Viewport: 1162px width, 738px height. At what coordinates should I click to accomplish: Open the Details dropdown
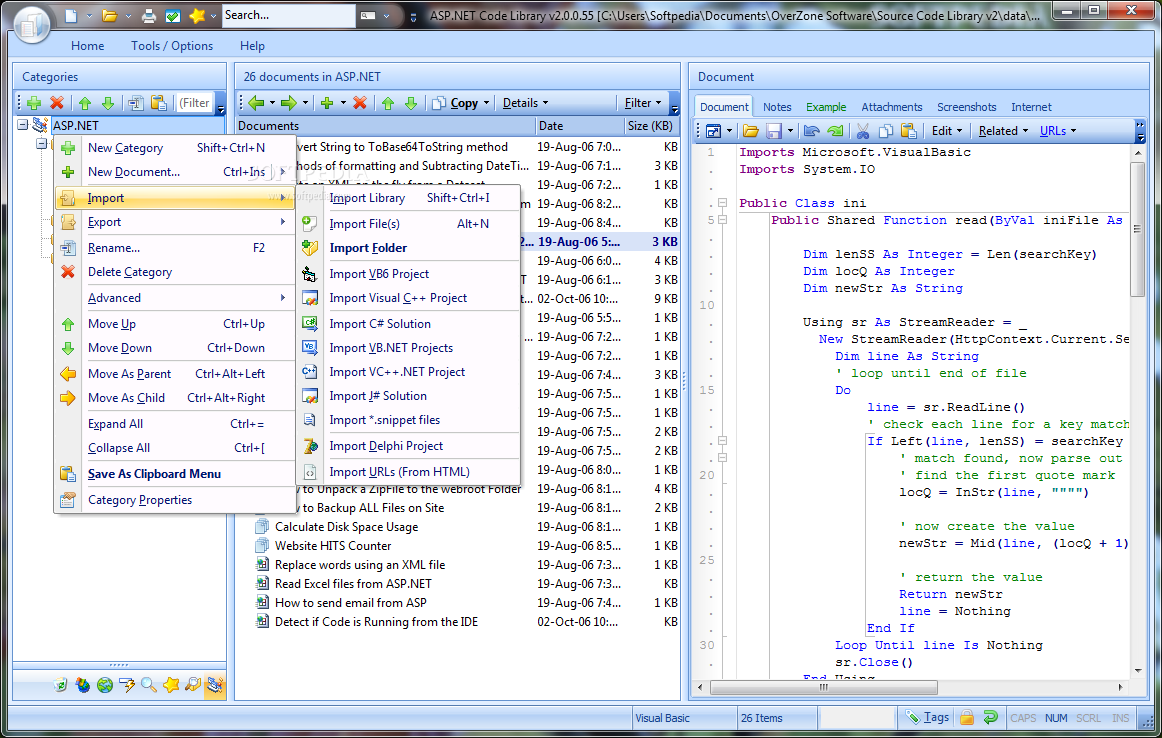pyautogui.click(x=525, y=103)
